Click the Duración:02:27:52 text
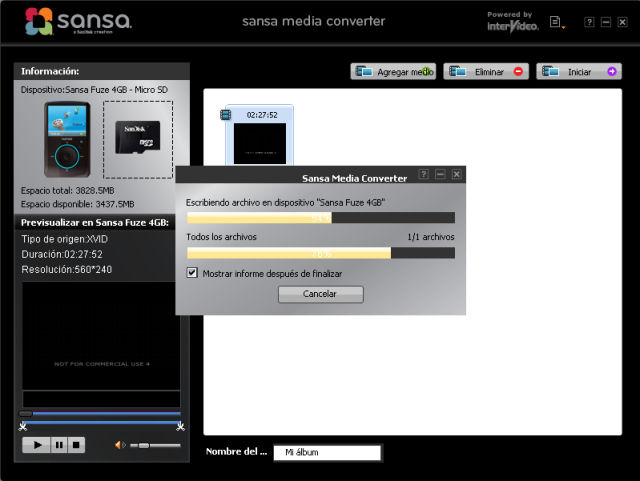 click(62, 254)
